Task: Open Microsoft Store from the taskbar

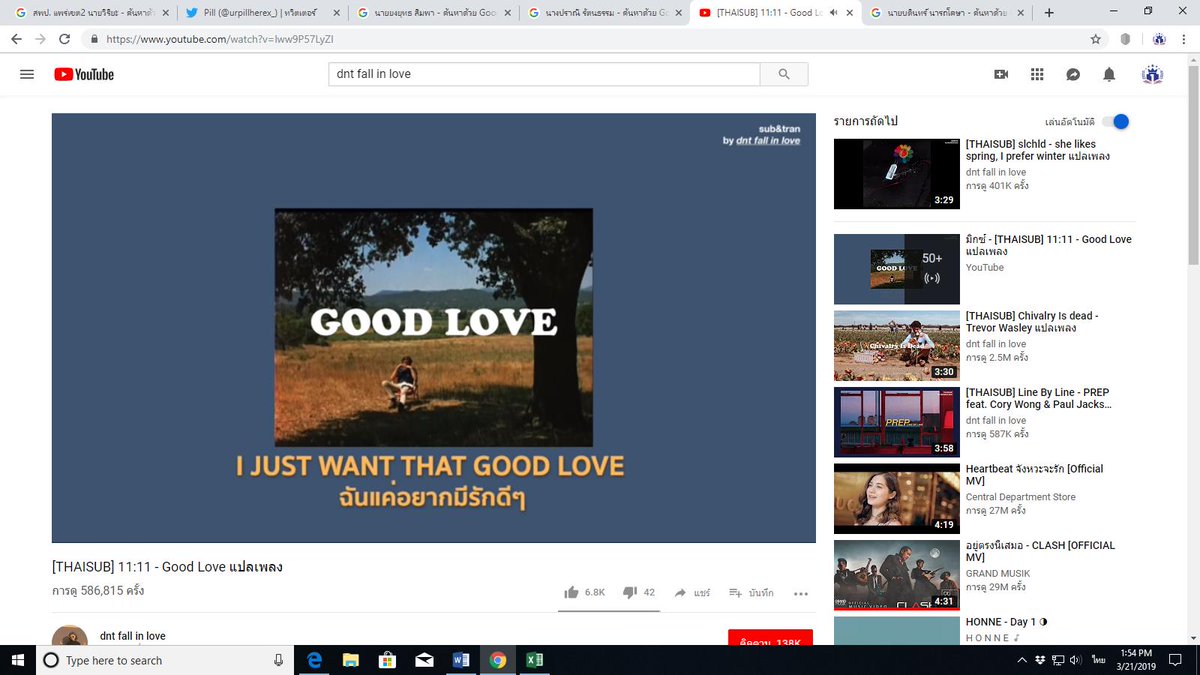Action: [x=388, y=660]
